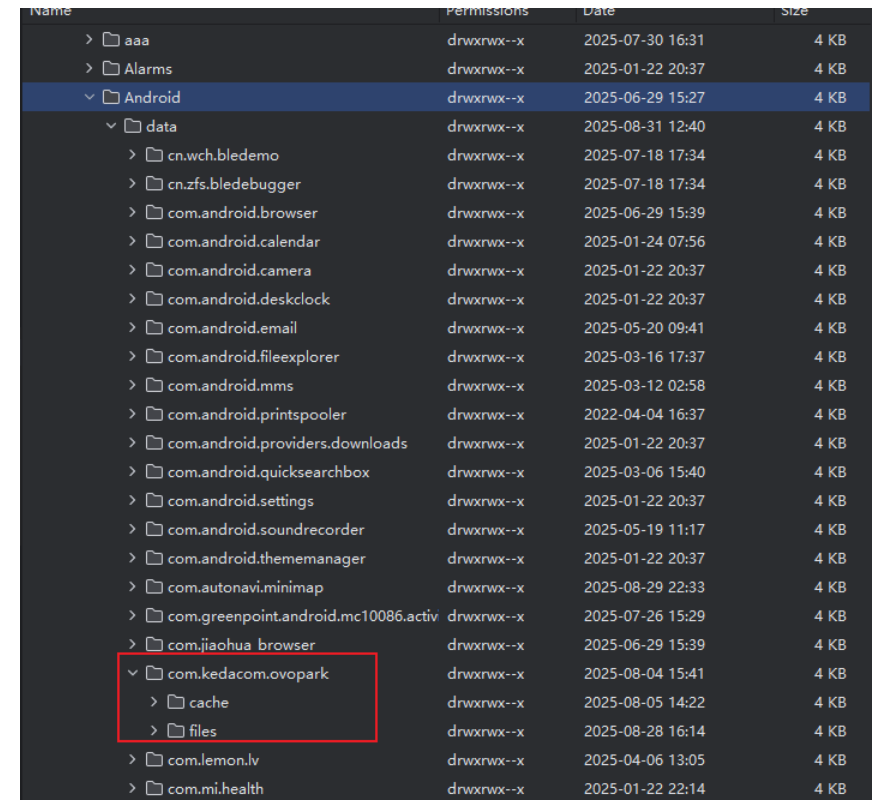
Task: Click date 2025-05-19 11:17 of soundrecorder
Action: 644,530
